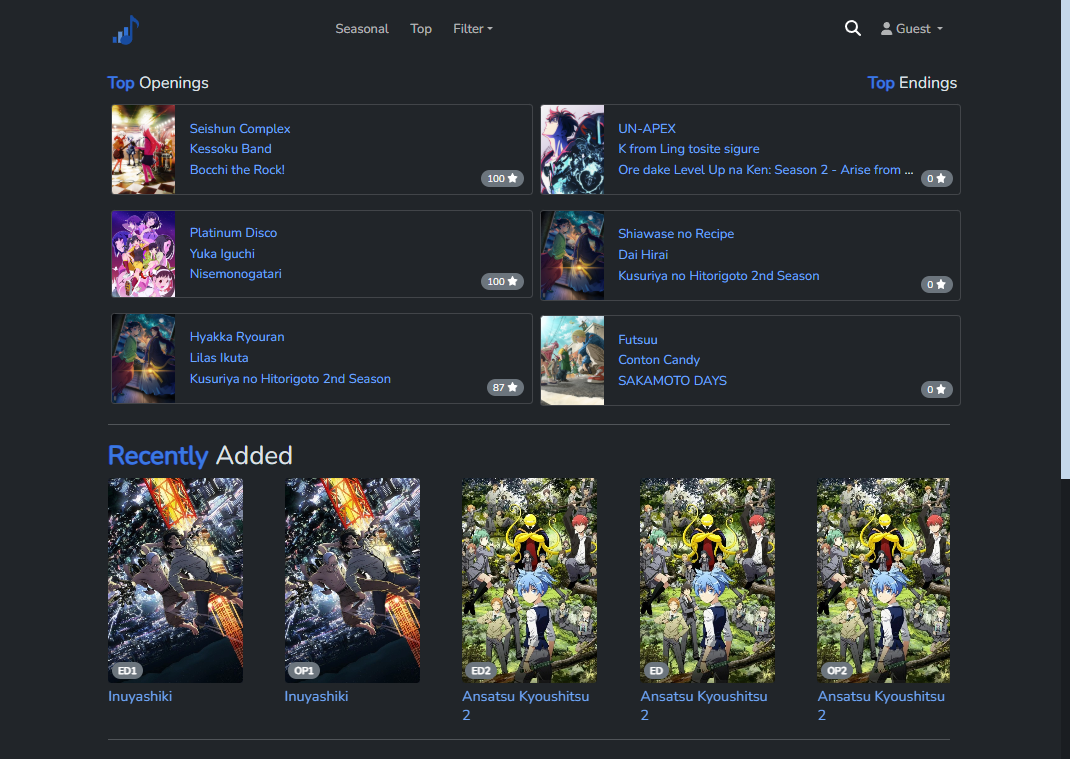Image resolution: width=1070 pixels, height=759 pixels.
Task: Expand the Filter dropdown menu
Action: 472,29
